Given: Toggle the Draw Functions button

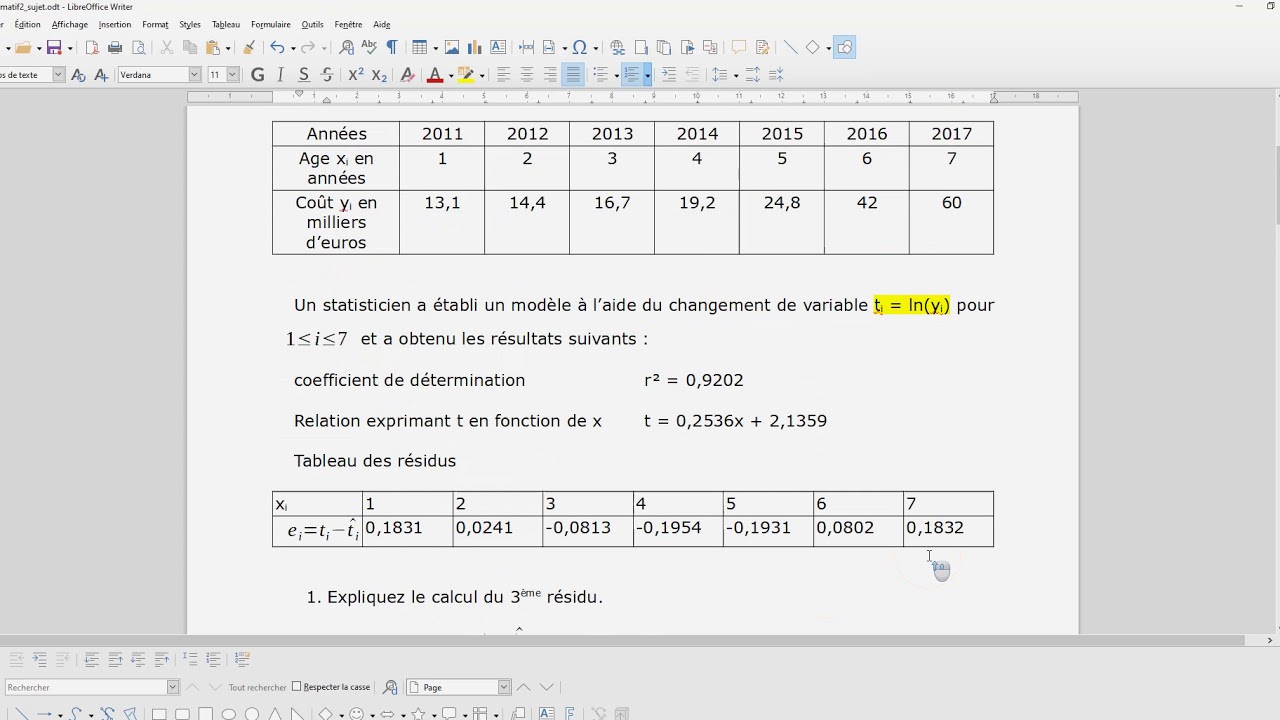Looking at the screenshot, I should 845,47.
